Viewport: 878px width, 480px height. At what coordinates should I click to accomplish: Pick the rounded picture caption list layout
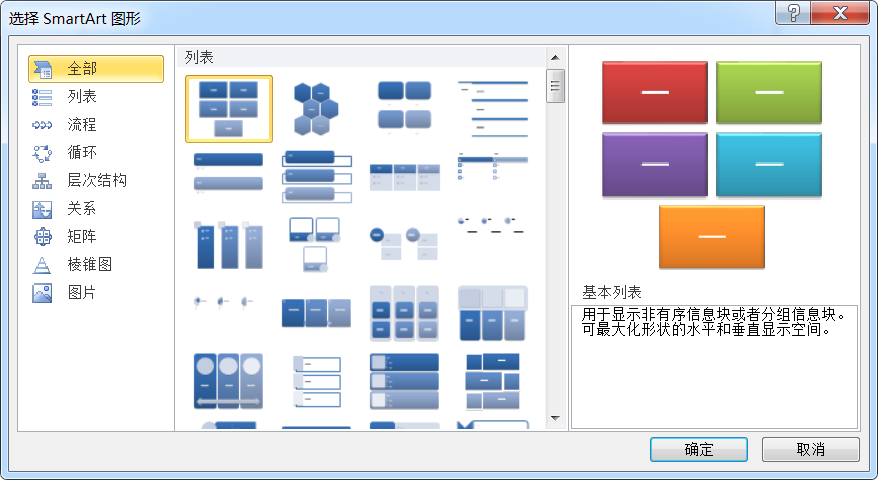[x=404, y=108]
